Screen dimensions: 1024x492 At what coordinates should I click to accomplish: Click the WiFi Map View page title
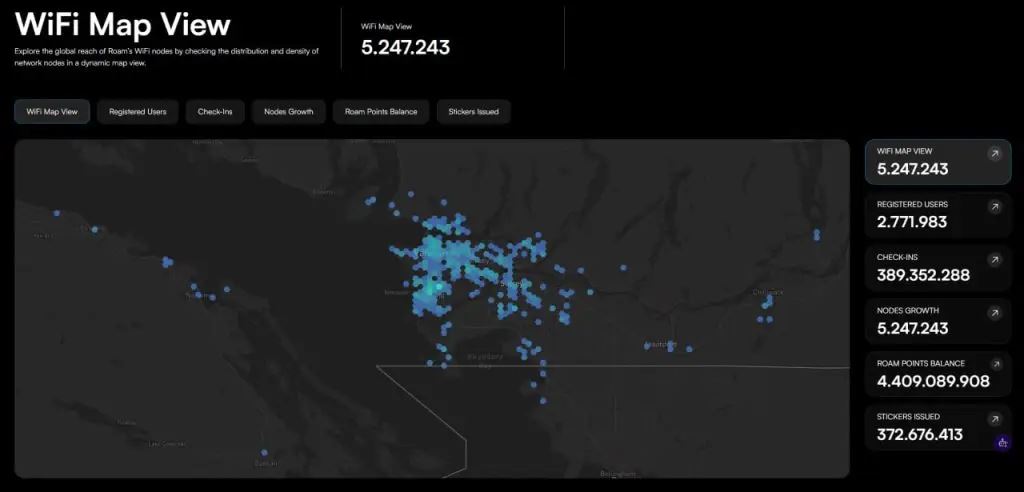pos(123,25)
